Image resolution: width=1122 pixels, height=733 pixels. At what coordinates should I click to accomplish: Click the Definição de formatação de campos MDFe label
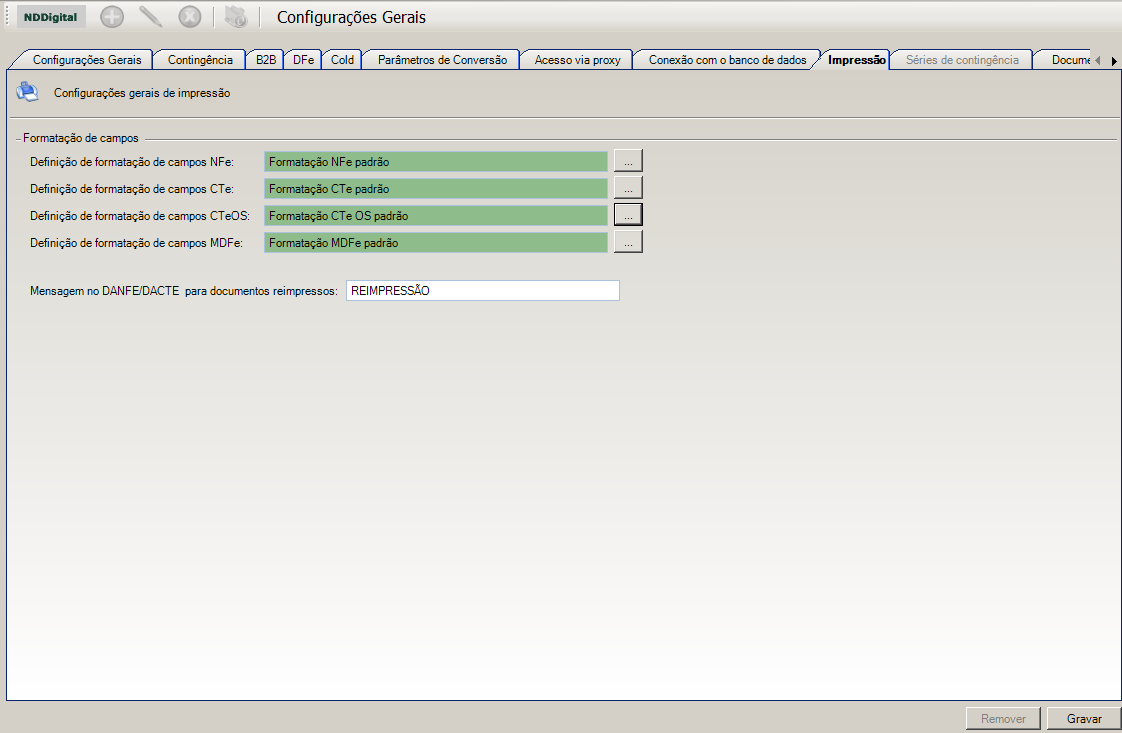136,243
